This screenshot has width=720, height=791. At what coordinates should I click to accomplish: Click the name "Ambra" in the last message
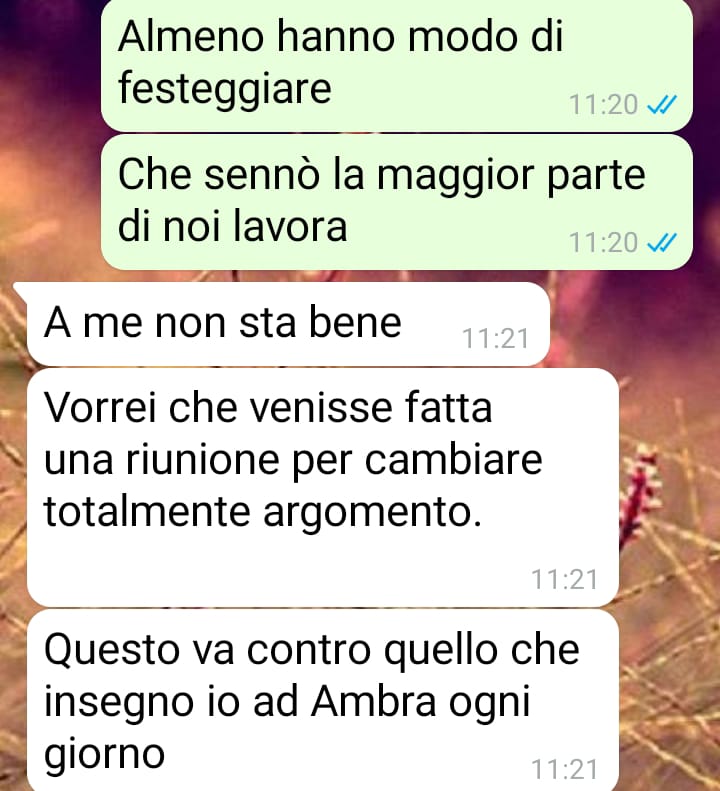click(x=373, y=701)
